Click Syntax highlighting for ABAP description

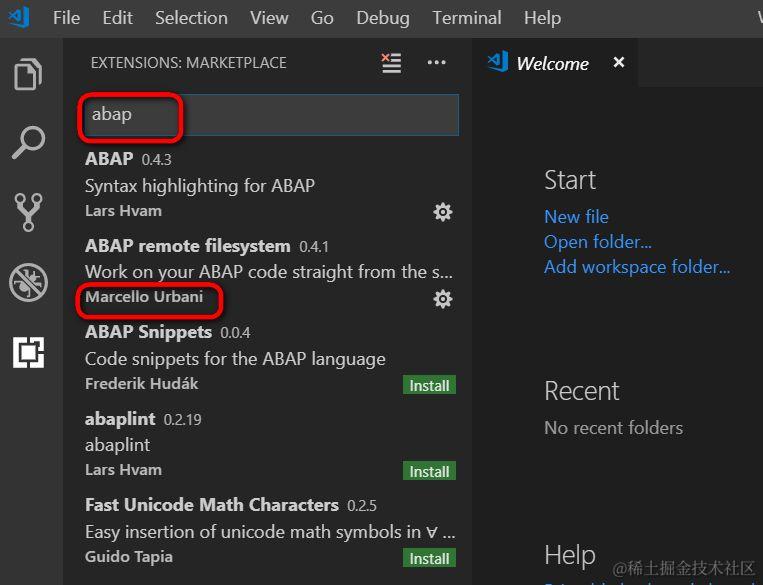coord(200,186)
